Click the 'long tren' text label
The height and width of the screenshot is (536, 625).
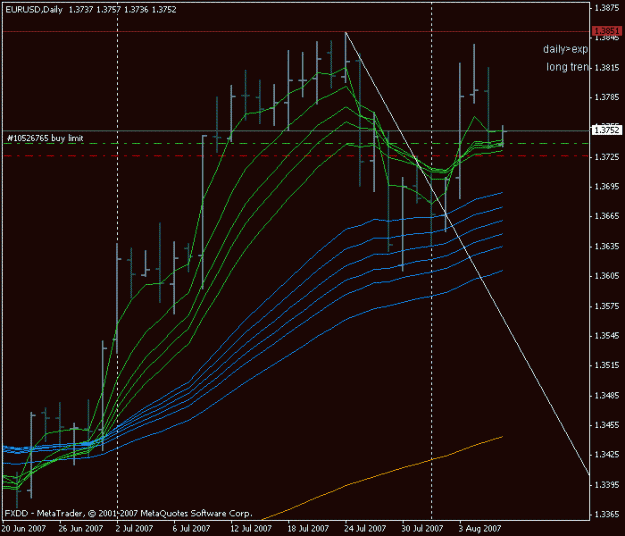click(x=567, y=67)
